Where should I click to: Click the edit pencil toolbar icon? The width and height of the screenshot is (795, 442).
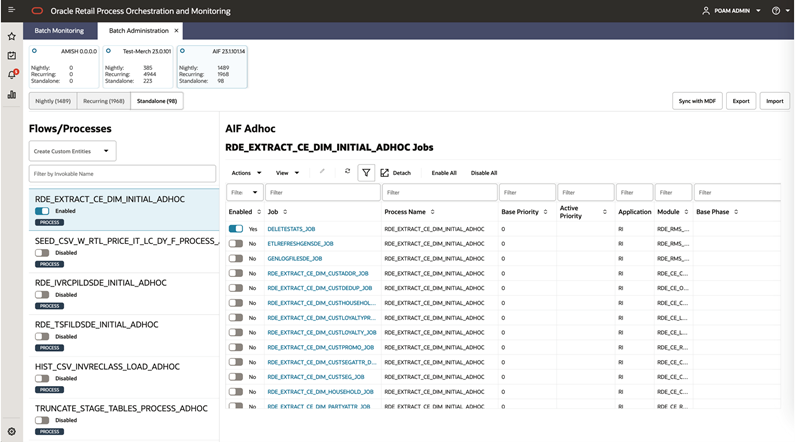[322, 171]
